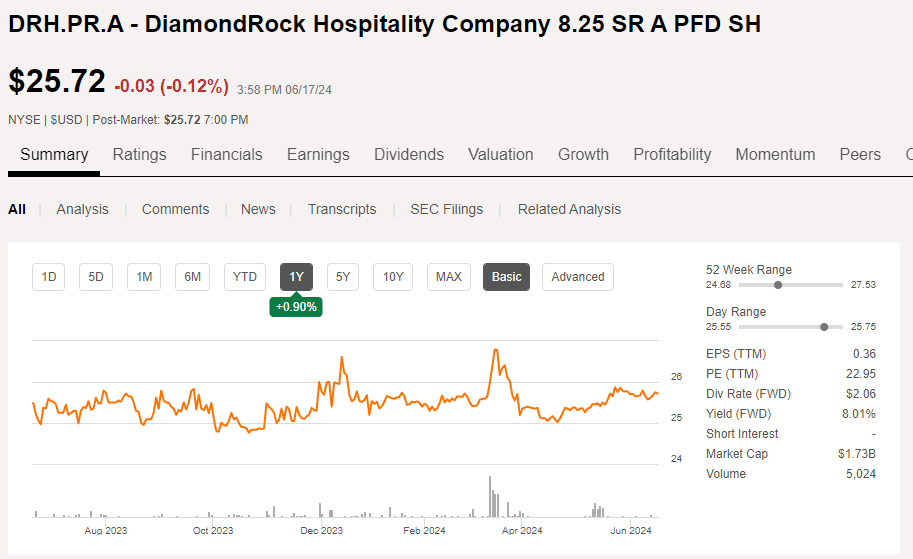Set chart range to 6M
913x559 pixels.
192,277
